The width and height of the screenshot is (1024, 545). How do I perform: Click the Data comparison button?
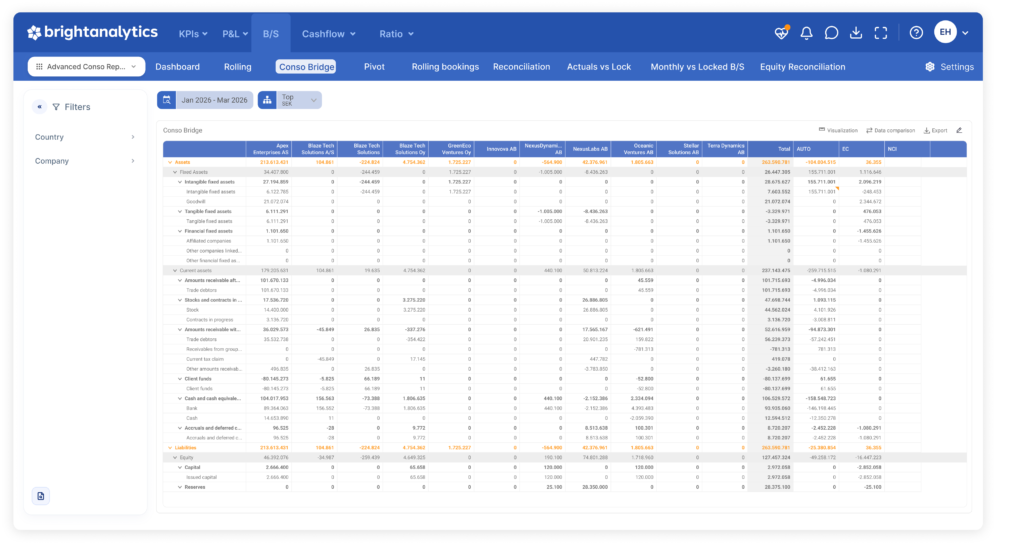pos(891,130)
